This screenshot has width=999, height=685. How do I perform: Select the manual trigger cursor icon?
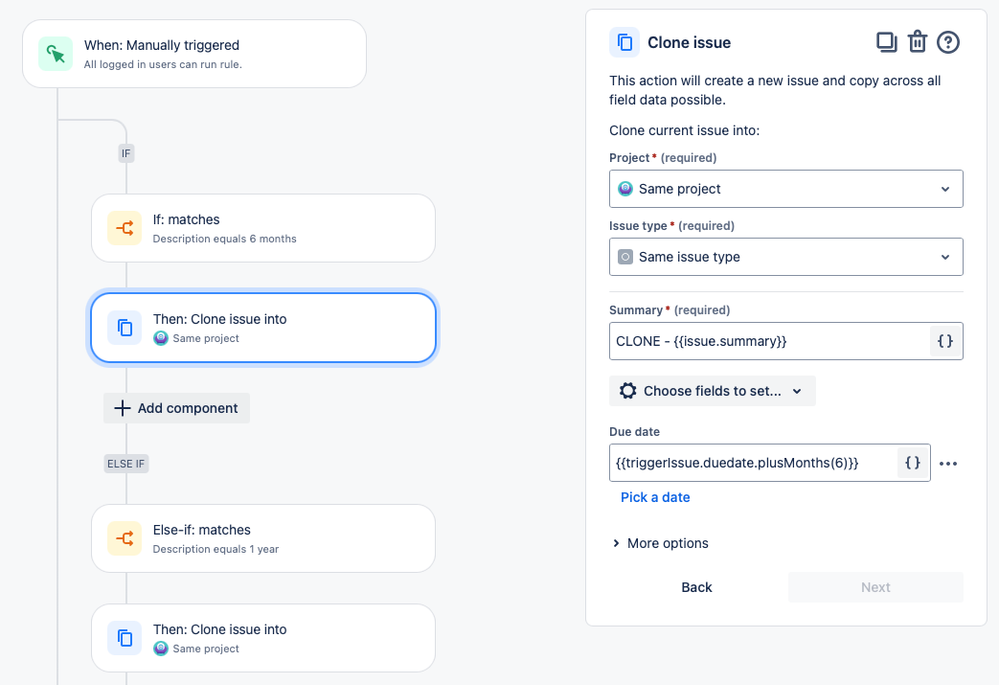(56, 54)
